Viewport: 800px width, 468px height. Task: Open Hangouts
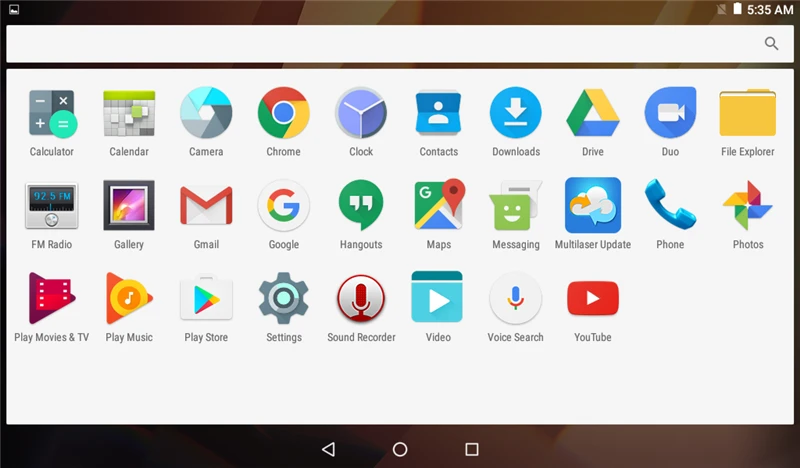(x=361, y=206)
